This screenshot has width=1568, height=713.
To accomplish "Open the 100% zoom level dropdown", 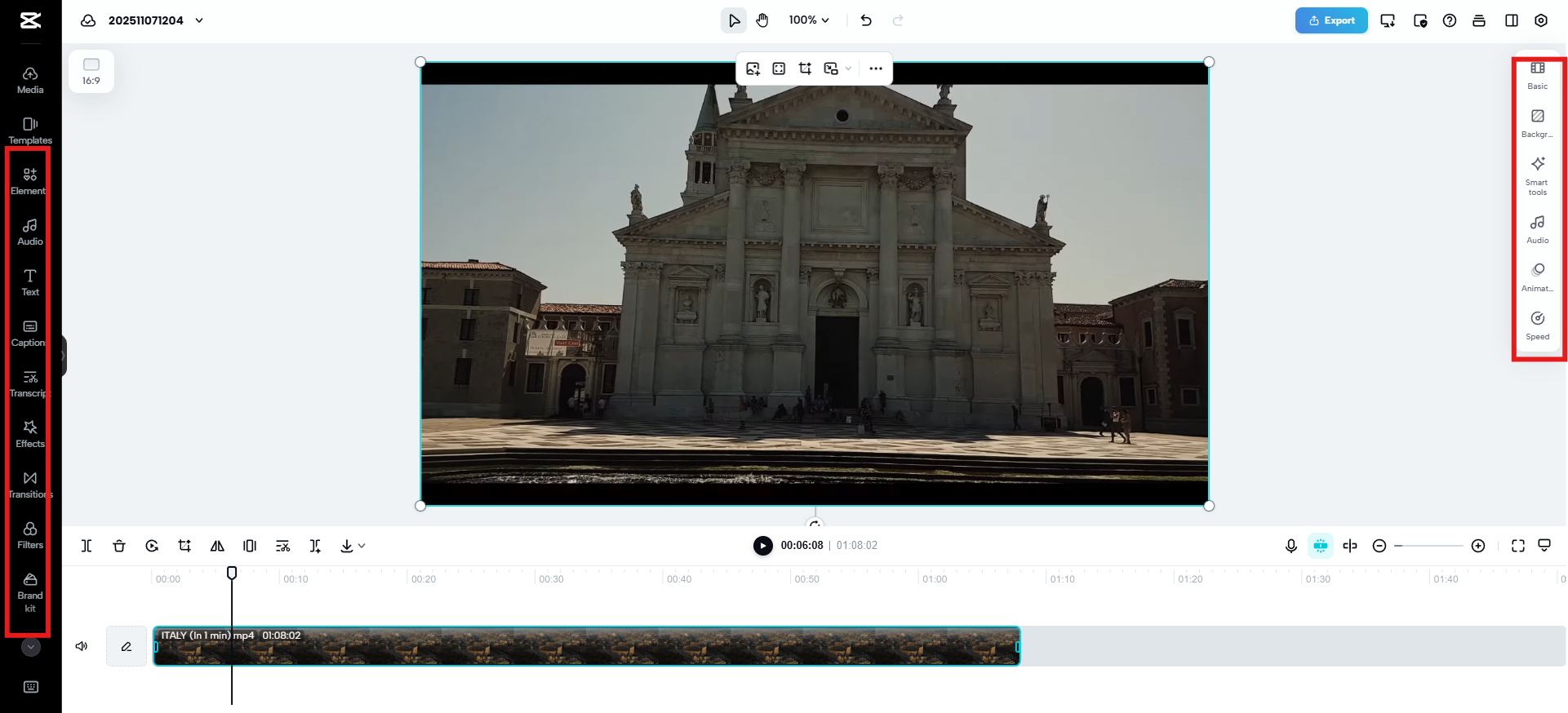I will (809, 20).
